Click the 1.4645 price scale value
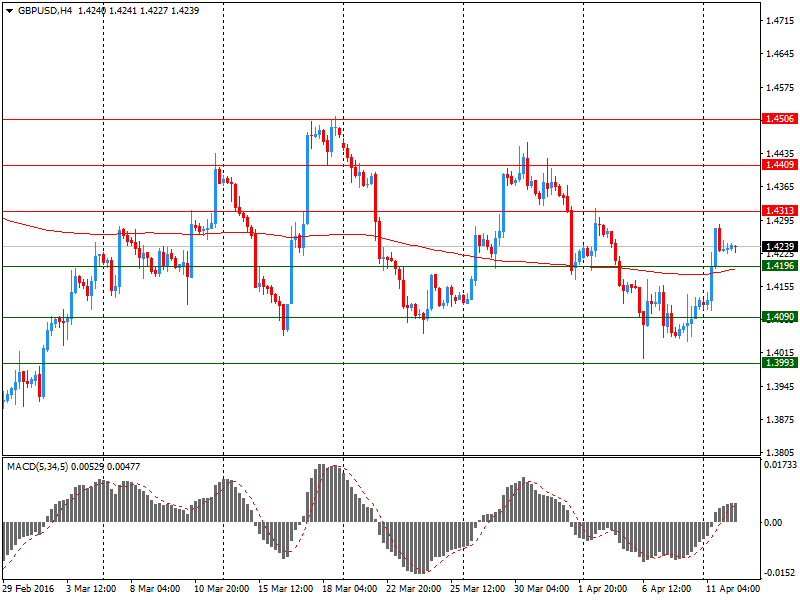This screenshot has width=800, height=600. 780,54
